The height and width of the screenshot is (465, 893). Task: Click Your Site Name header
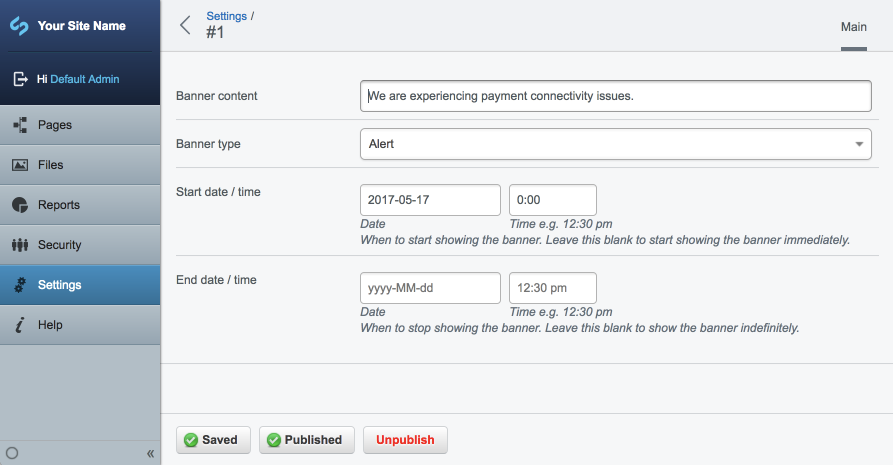(x=81, y=26)
